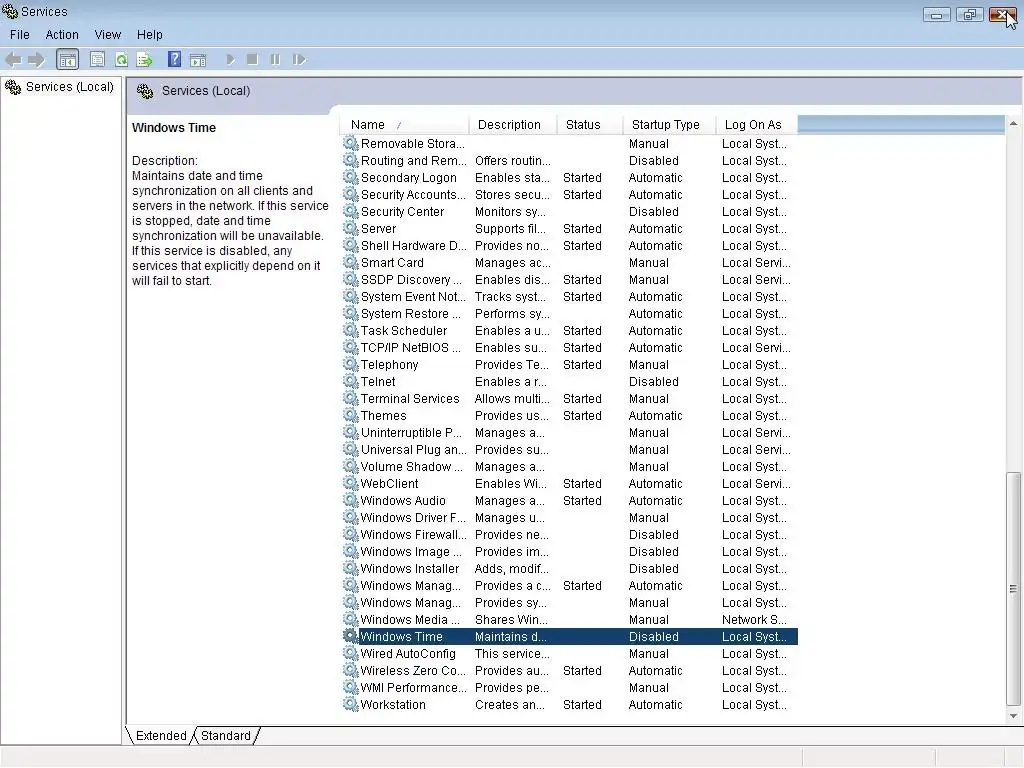Sort by the Log On As column header

click(757, 125)
